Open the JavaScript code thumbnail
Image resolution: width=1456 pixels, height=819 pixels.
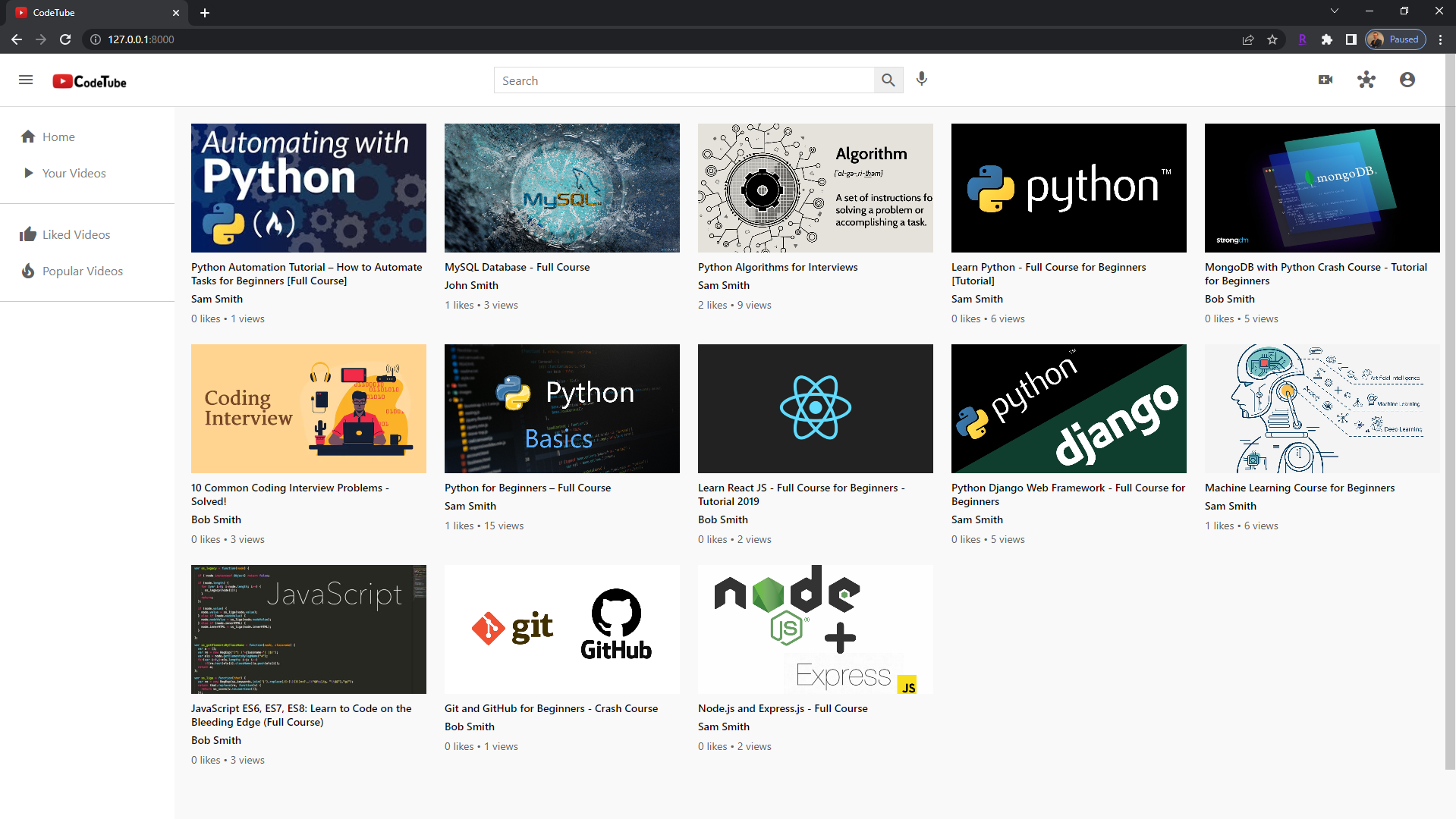(309, 629)
